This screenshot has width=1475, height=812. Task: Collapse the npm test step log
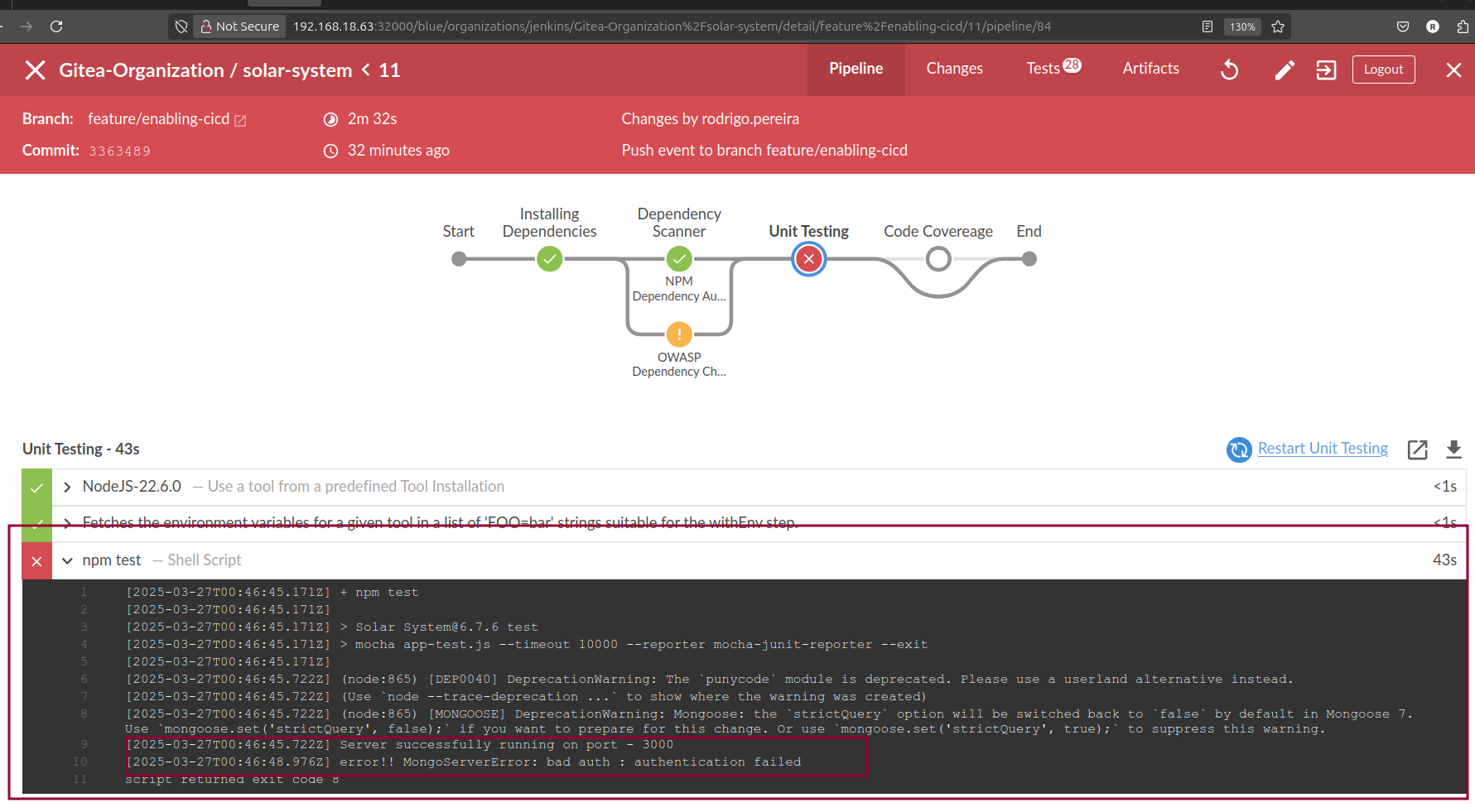[67, 561]
